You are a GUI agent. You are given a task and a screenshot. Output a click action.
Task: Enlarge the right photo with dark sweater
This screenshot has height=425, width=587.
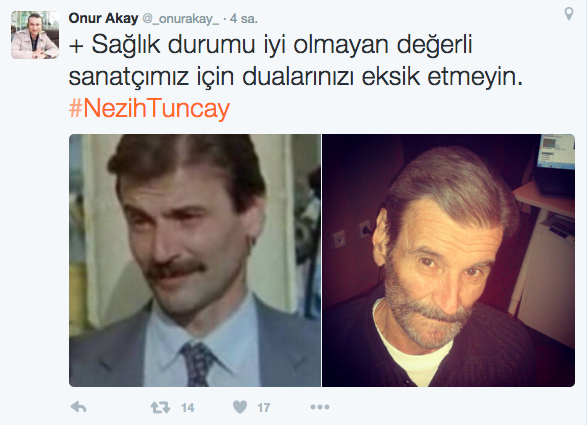pos(448,260)
